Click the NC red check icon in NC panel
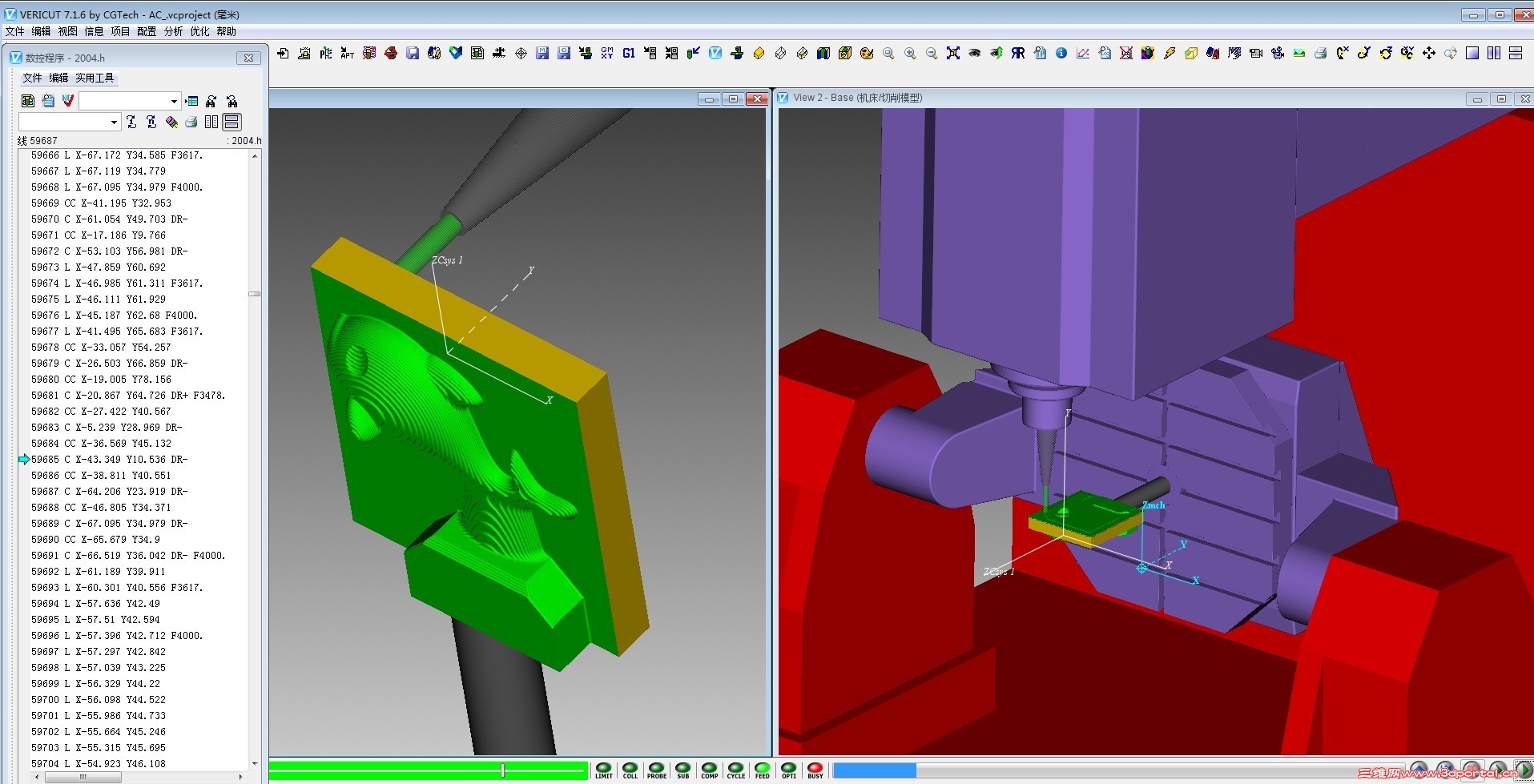 click(x=68, y=101)
